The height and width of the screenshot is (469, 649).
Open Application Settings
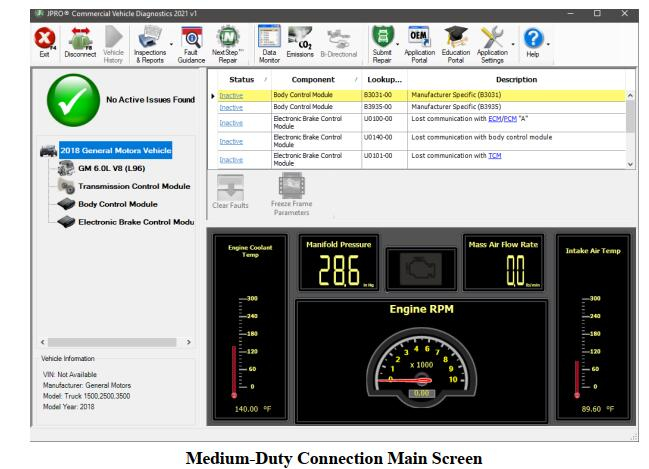coord(492,44)
